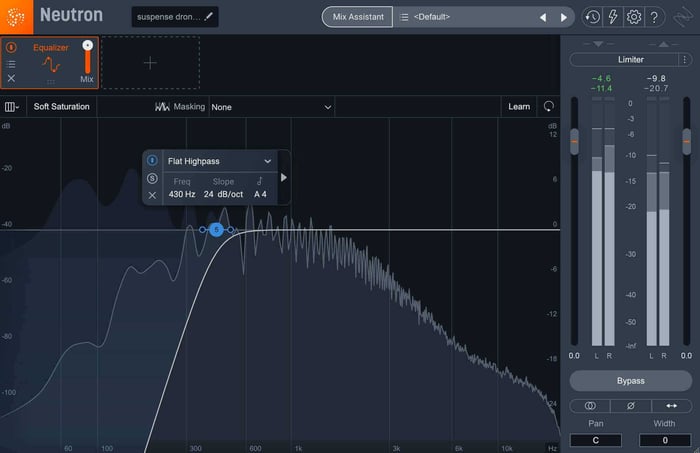700x453 pixels.
Task: Open the Masking source None dropdown
Action: tap(271, 107)
